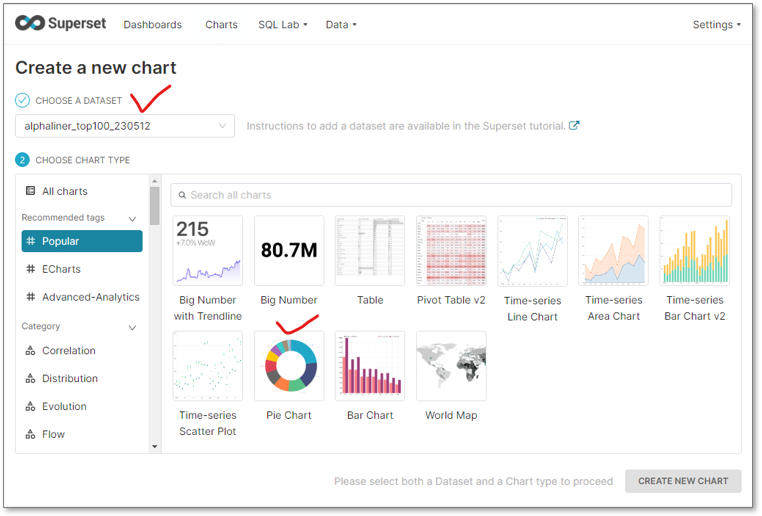Screen dimensions: 762x516
Task: Click the hash icon beside Advanced-Analytics
Action: click(31, 297)
